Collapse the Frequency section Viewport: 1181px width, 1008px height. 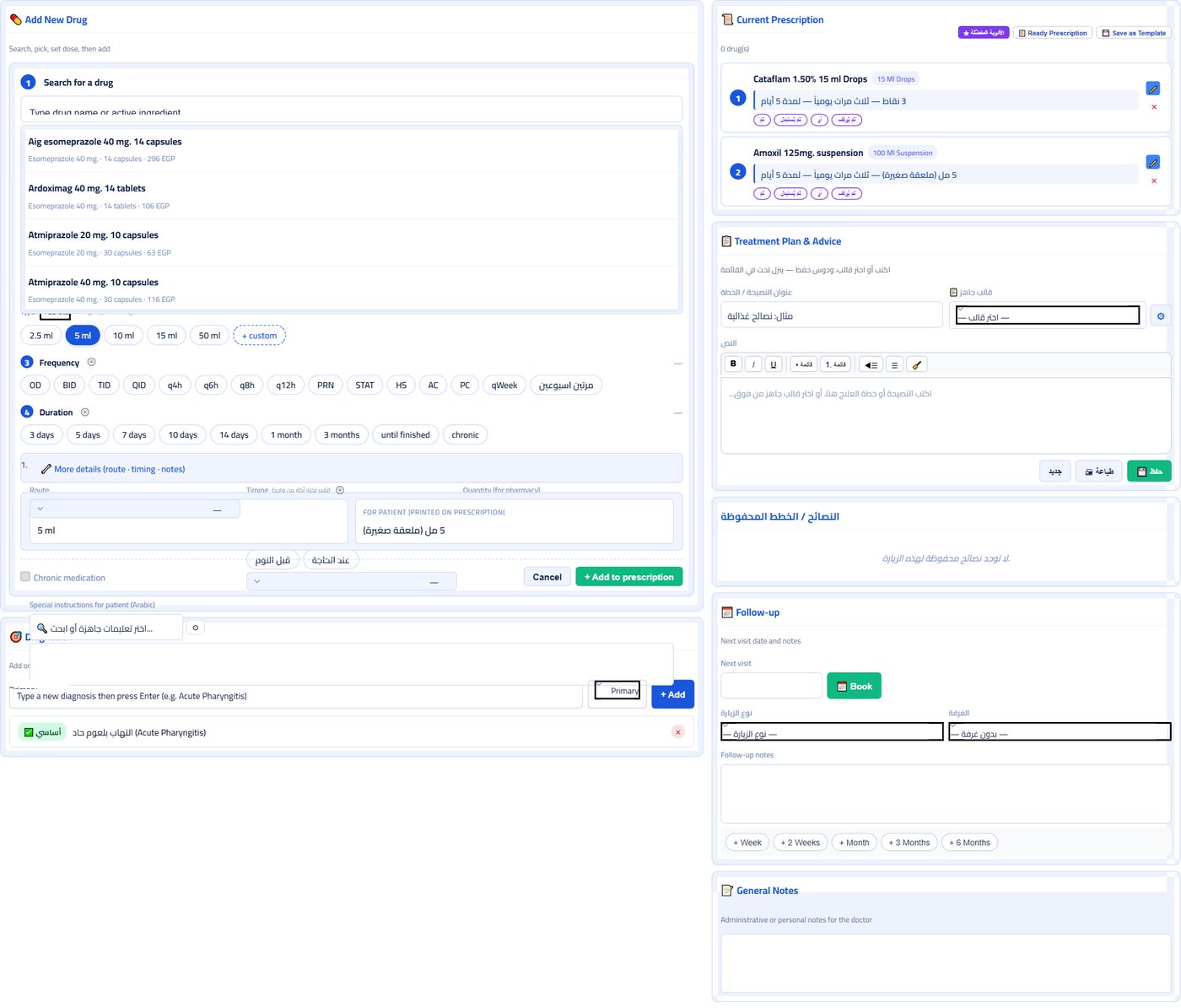[x=678, y=363]
